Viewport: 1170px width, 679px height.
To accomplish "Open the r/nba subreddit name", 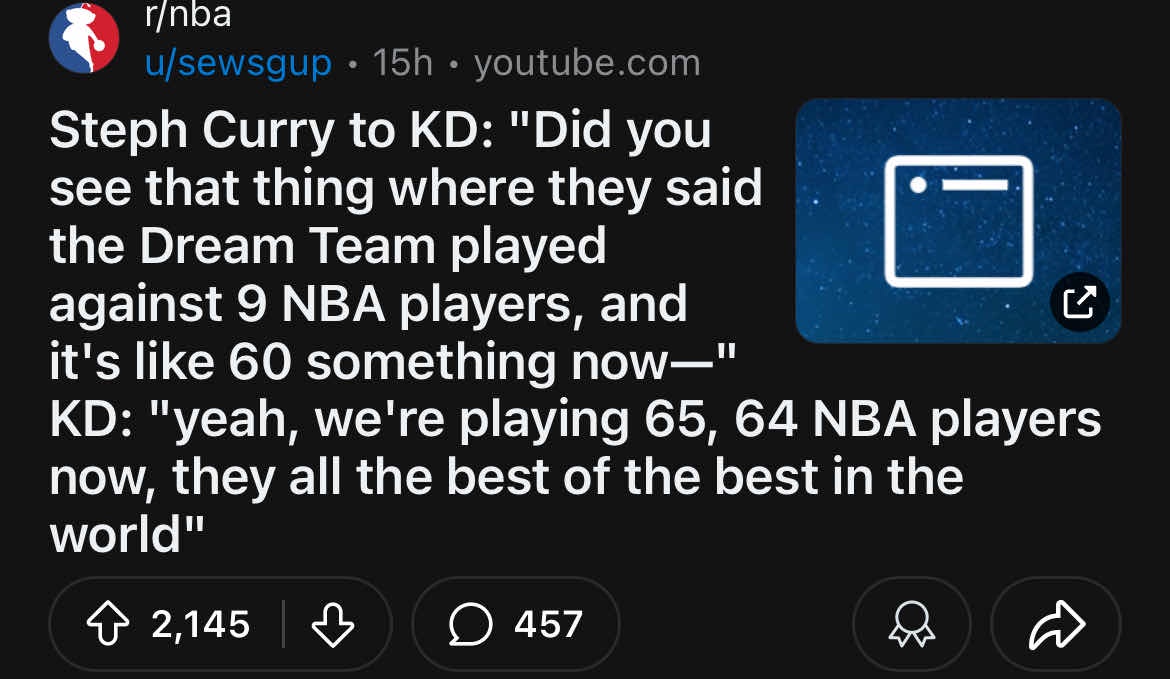I will tap(188, 16).
